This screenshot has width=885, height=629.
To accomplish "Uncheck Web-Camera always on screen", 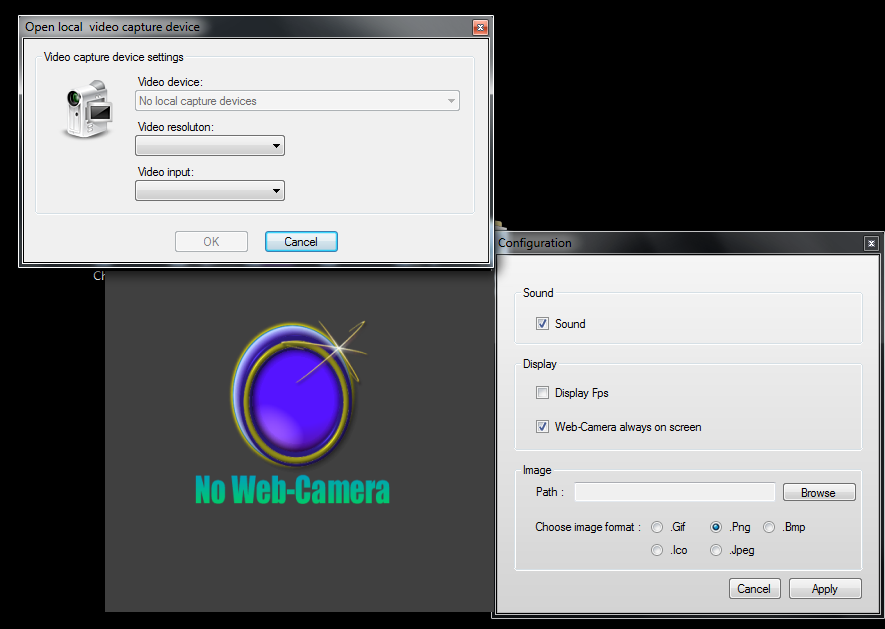I will (x=542, y=426).
